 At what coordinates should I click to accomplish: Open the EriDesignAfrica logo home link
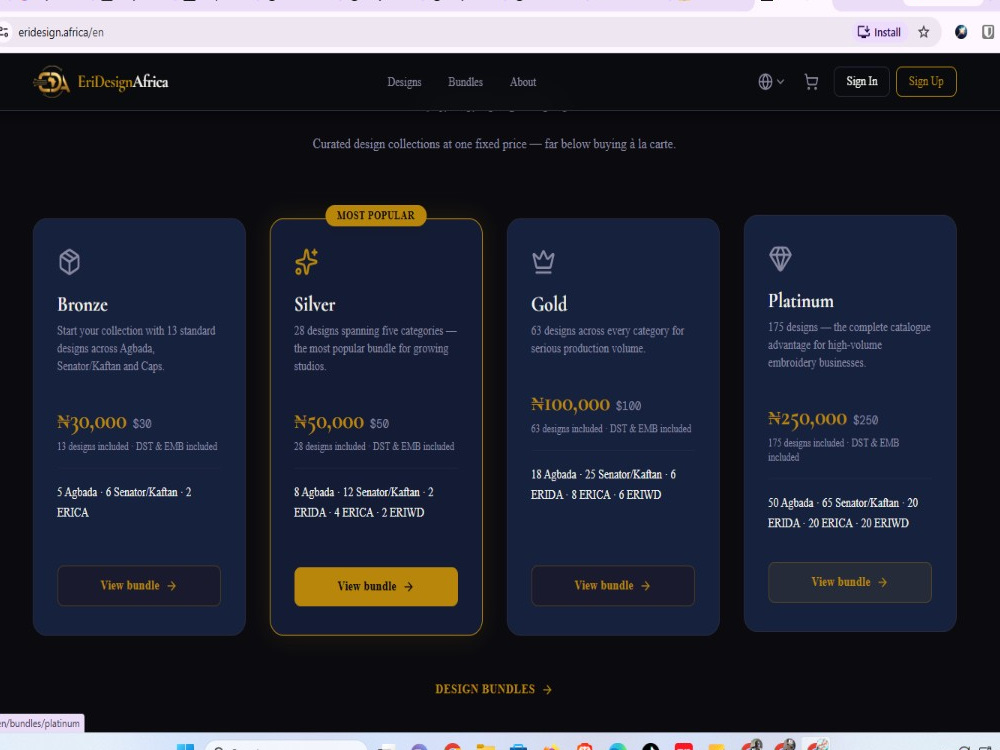(101, 82)
